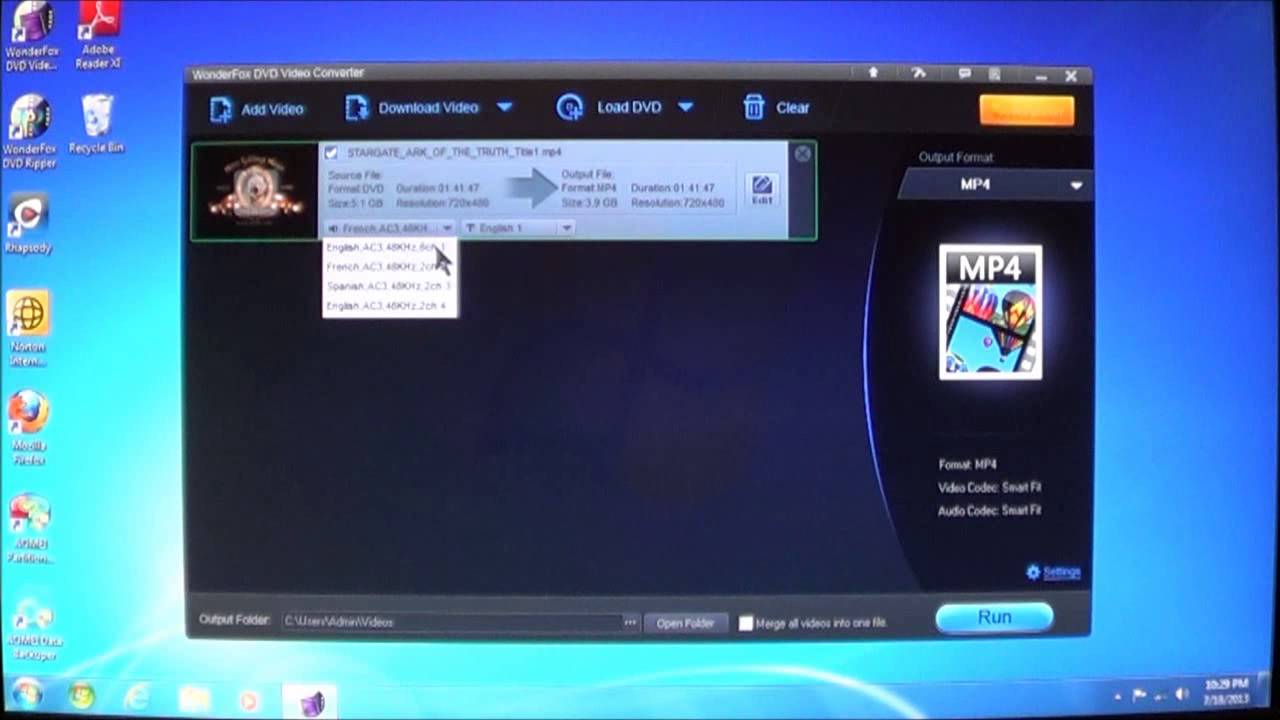
Task: Select English AC3 48KHz 2ch 4 track
Action: 390,305
